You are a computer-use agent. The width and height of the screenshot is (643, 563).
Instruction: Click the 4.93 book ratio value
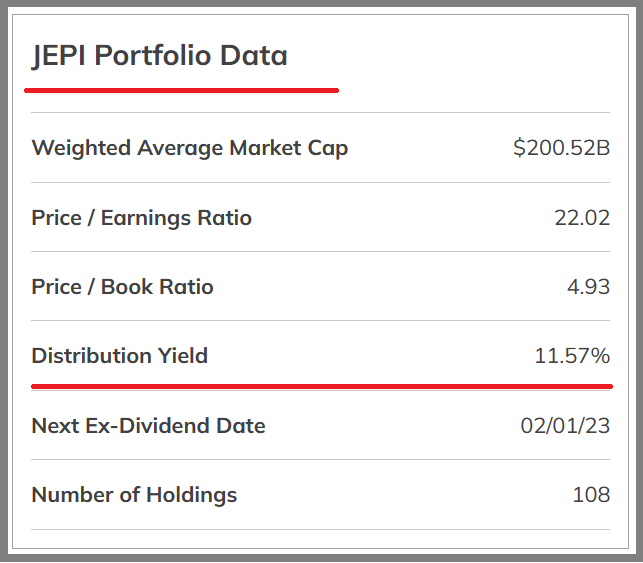coord(588,287)
